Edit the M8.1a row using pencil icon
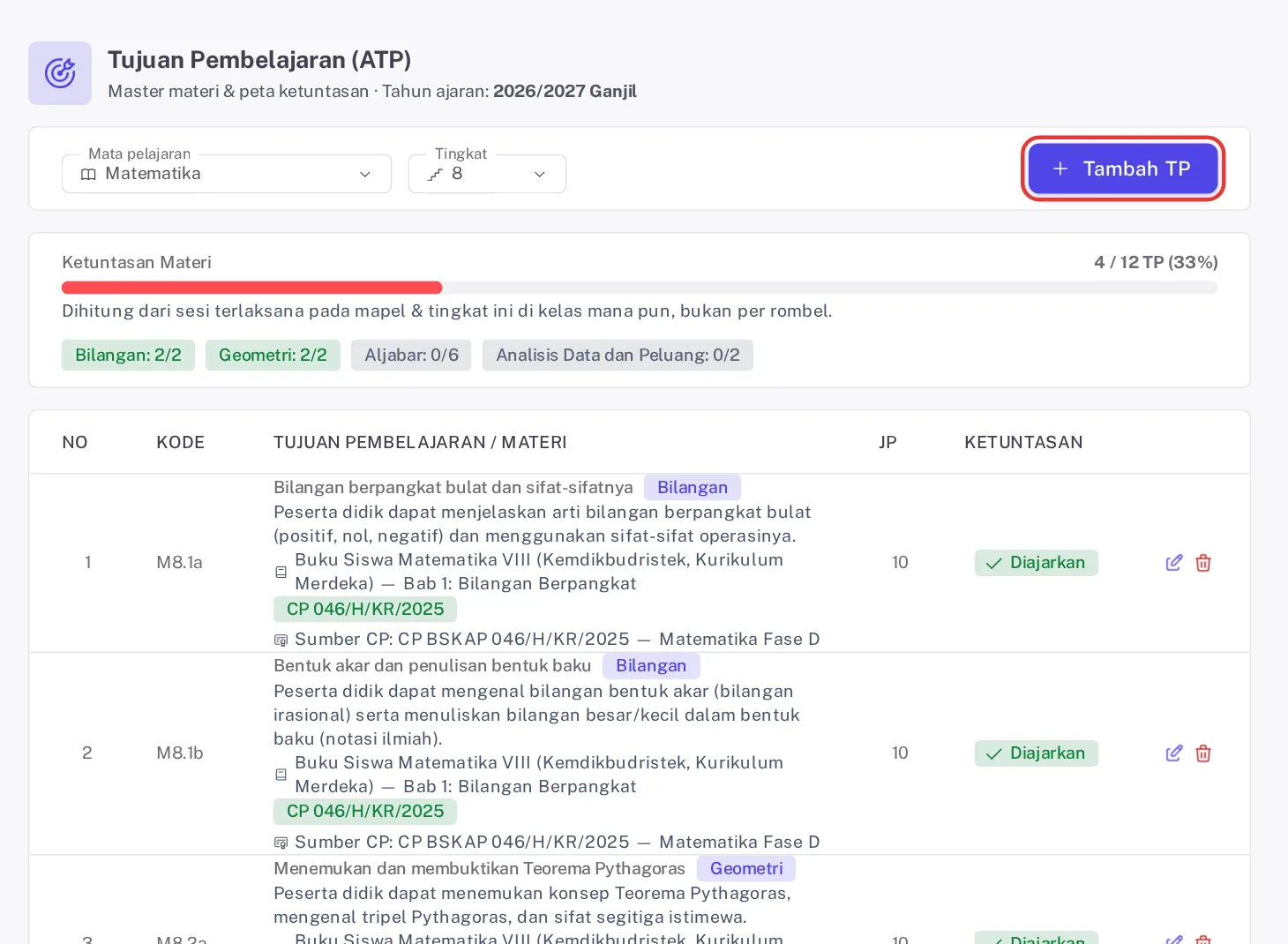Screen dimensions: 1288x944 (x=1174, y=563)
